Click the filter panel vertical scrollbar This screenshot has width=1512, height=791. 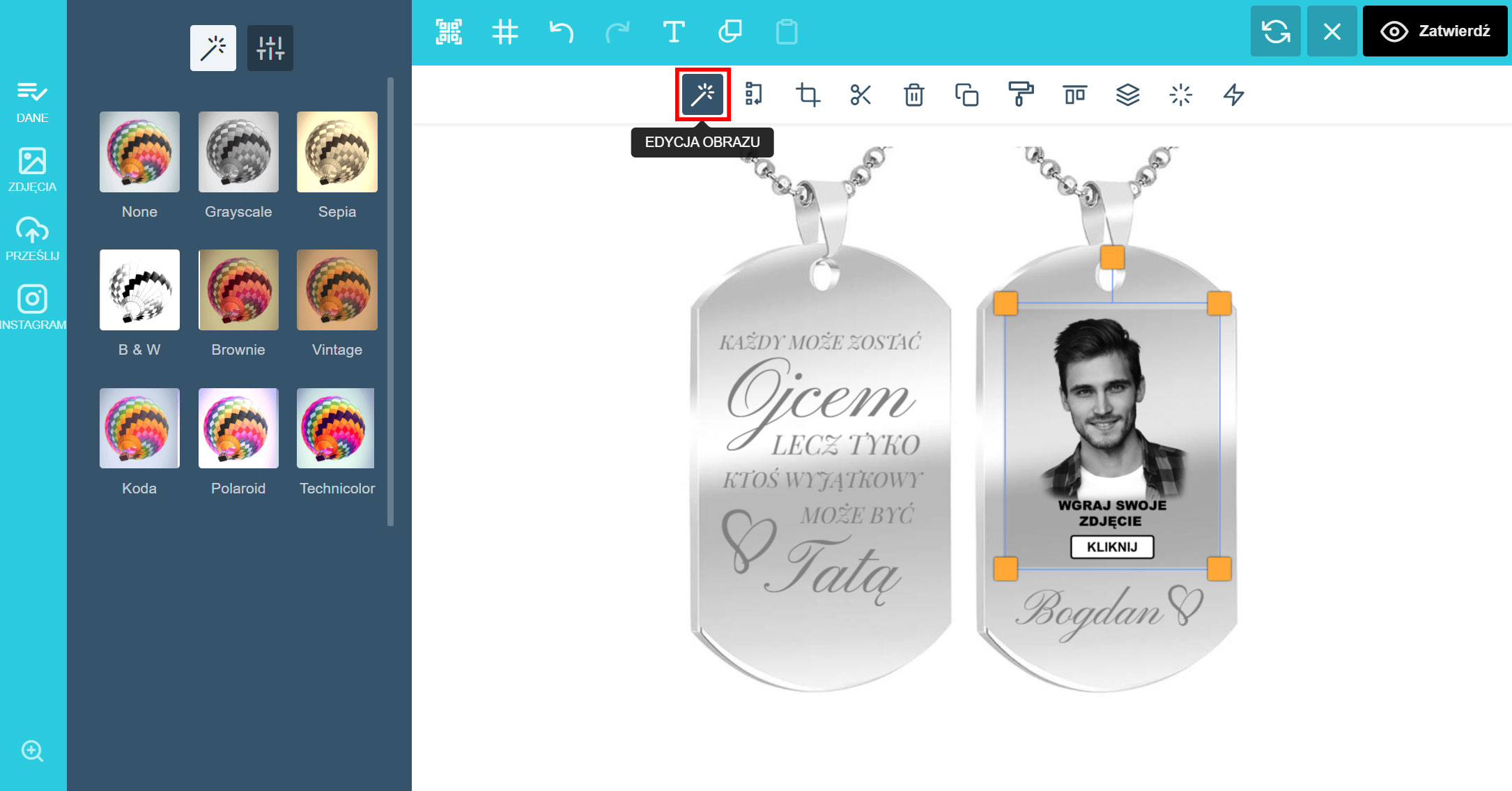(x=390, y=301)
